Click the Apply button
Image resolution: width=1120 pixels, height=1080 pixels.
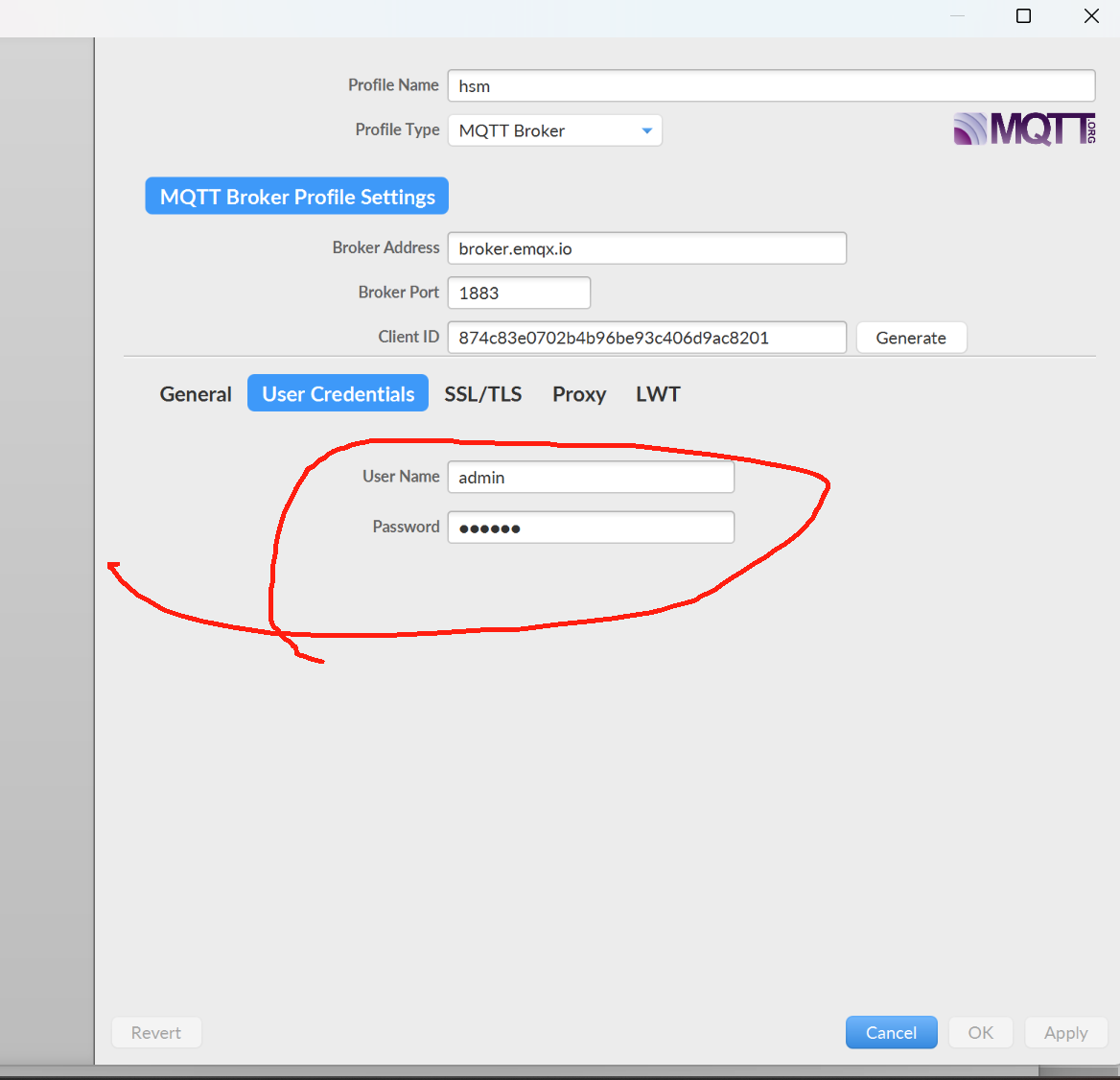1065,1033
